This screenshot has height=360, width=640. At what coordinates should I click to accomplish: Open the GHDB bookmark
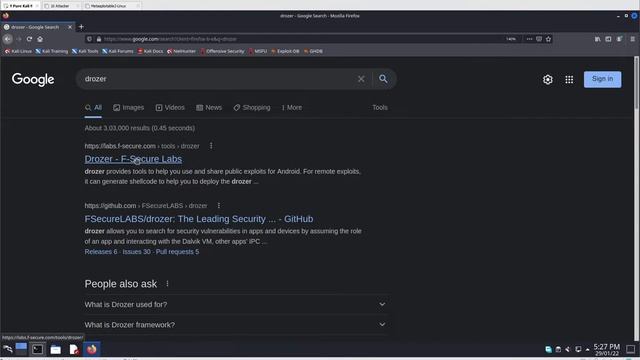313,51
